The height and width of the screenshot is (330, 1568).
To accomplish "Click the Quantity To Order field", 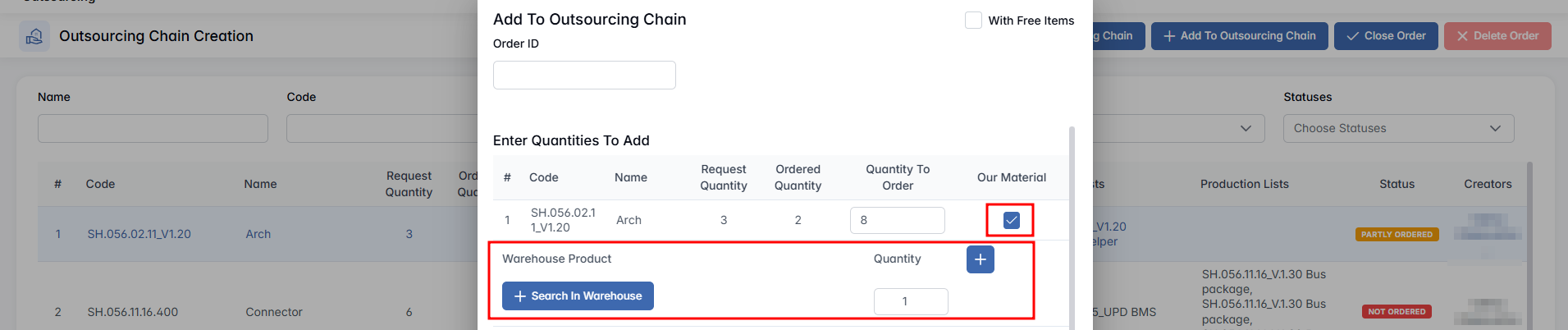I will [x=897, y=220].
